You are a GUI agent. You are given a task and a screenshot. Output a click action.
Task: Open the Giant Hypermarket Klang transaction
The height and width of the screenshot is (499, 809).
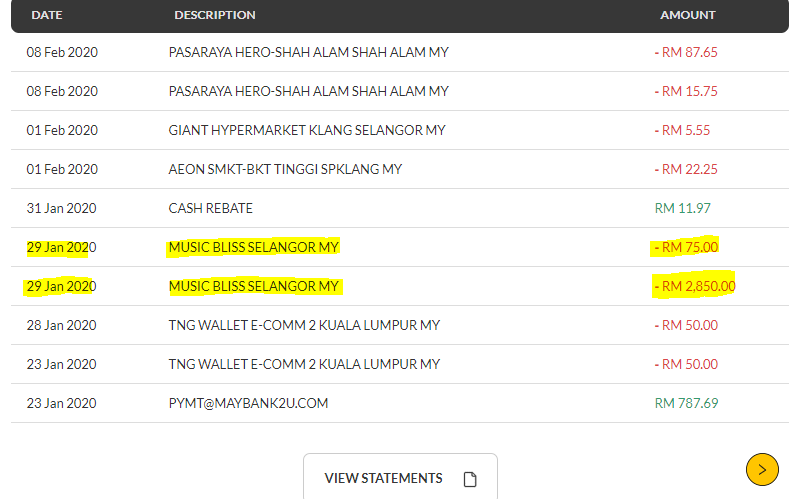point(307,130)
